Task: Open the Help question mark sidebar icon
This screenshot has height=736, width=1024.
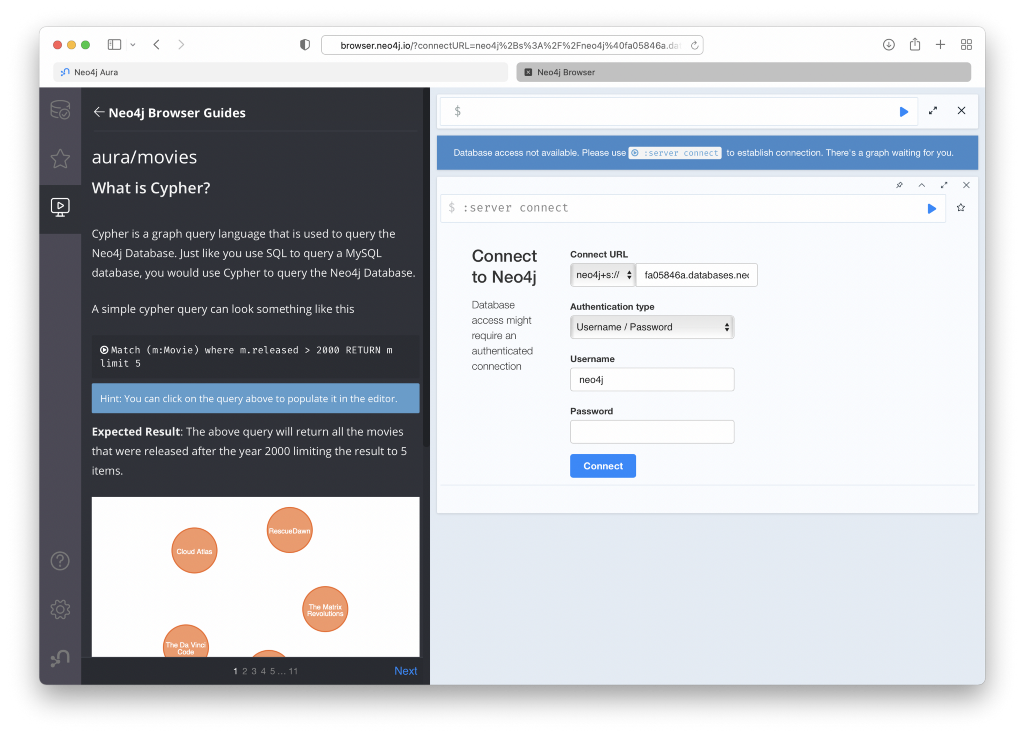Action: (x=60, y=560)
